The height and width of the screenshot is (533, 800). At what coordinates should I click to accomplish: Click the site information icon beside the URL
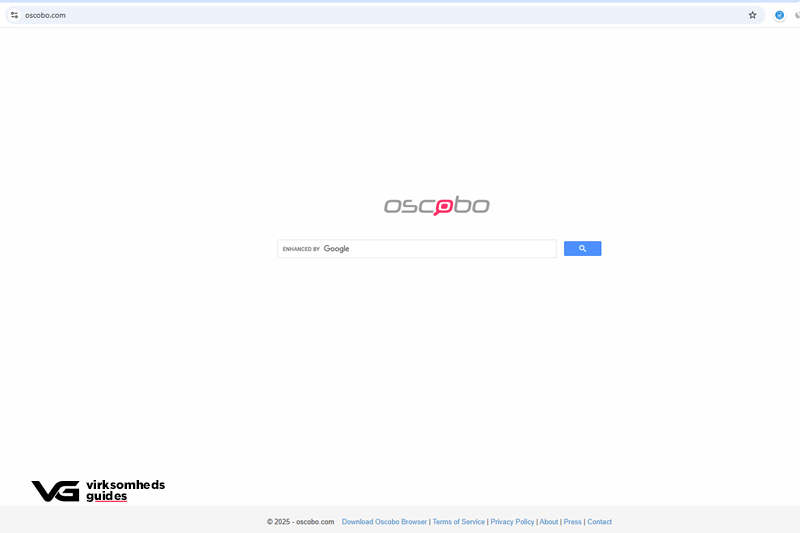coord(14,15)
